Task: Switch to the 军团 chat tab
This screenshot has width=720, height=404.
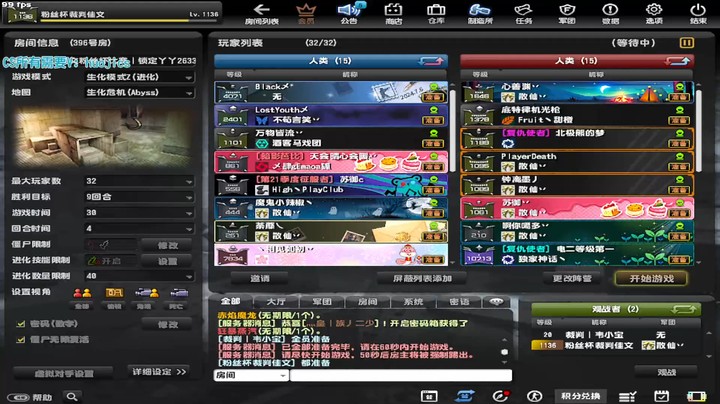Action: coord(322,302)
